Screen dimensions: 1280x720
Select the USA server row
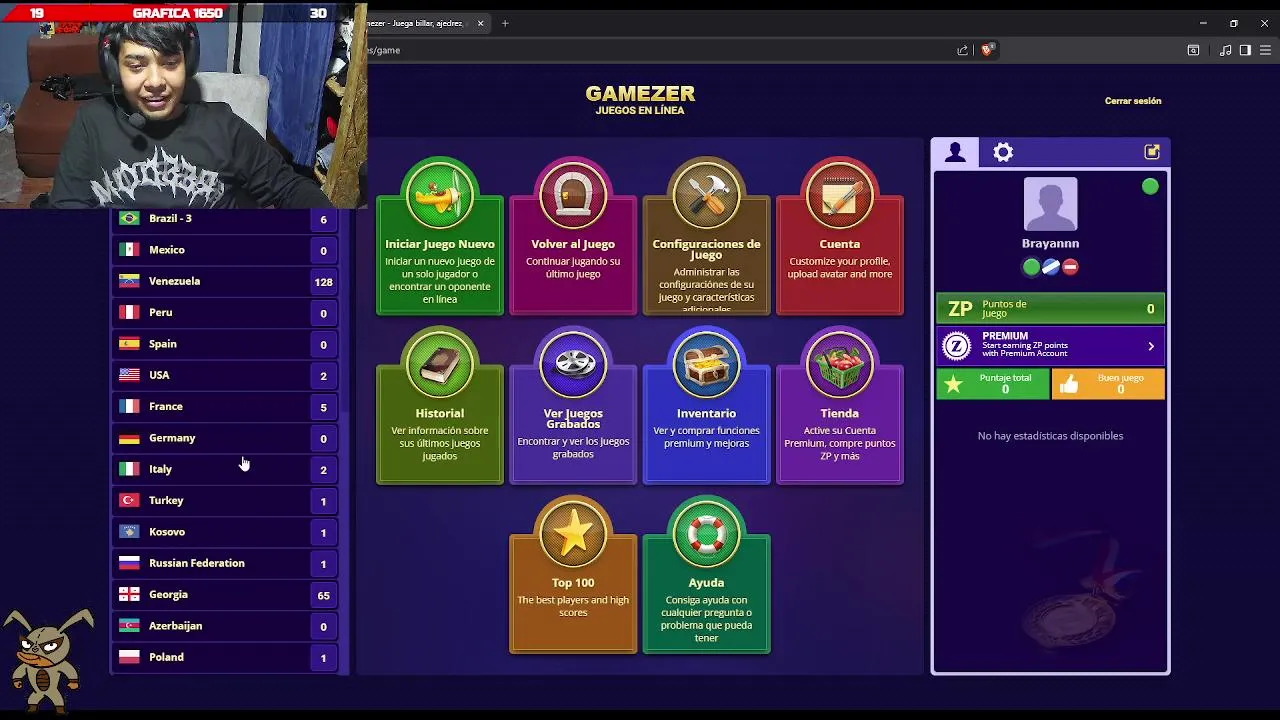point(225,375)
